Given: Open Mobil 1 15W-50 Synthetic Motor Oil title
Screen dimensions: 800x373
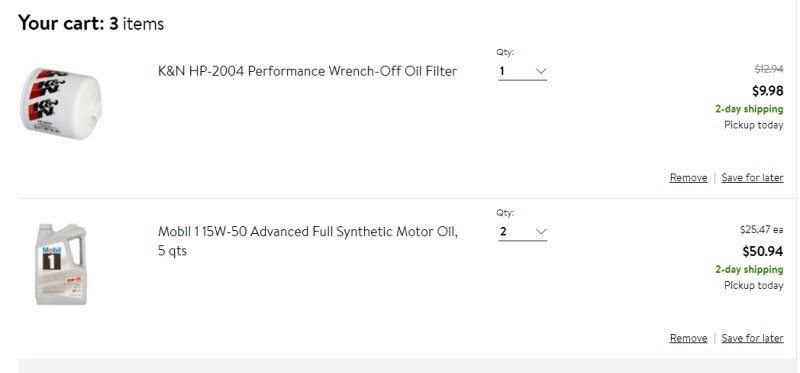Looking at the screenshot, I should click(x=308, y=241).
